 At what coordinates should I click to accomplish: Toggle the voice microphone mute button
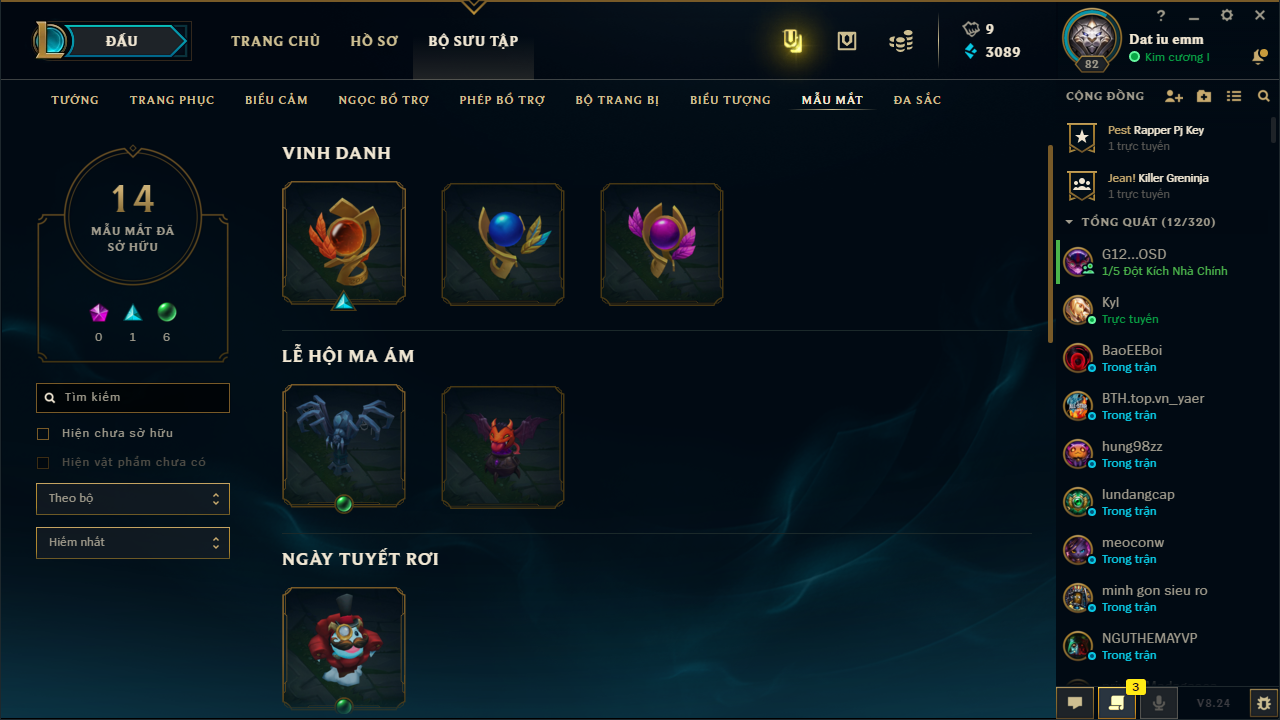(1159, 703)
